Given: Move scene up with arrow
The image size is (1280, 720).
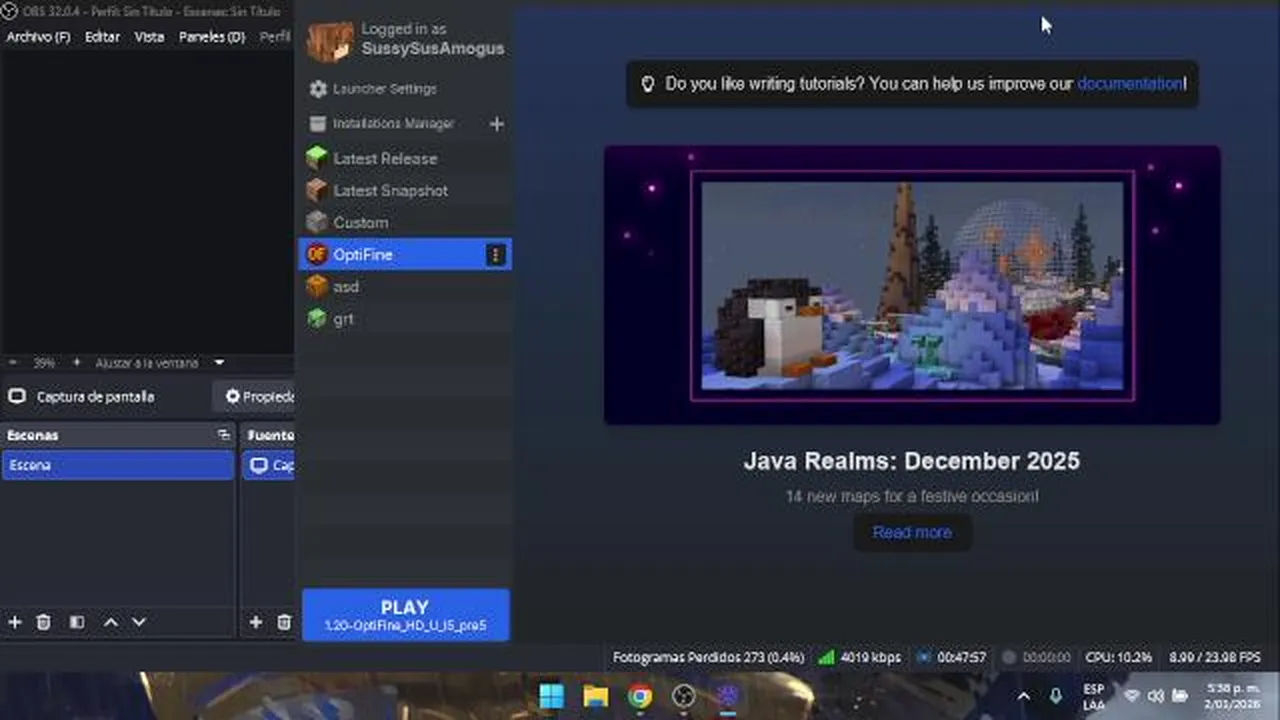Looking at the screenshot, I should click(x=111, y=622).
